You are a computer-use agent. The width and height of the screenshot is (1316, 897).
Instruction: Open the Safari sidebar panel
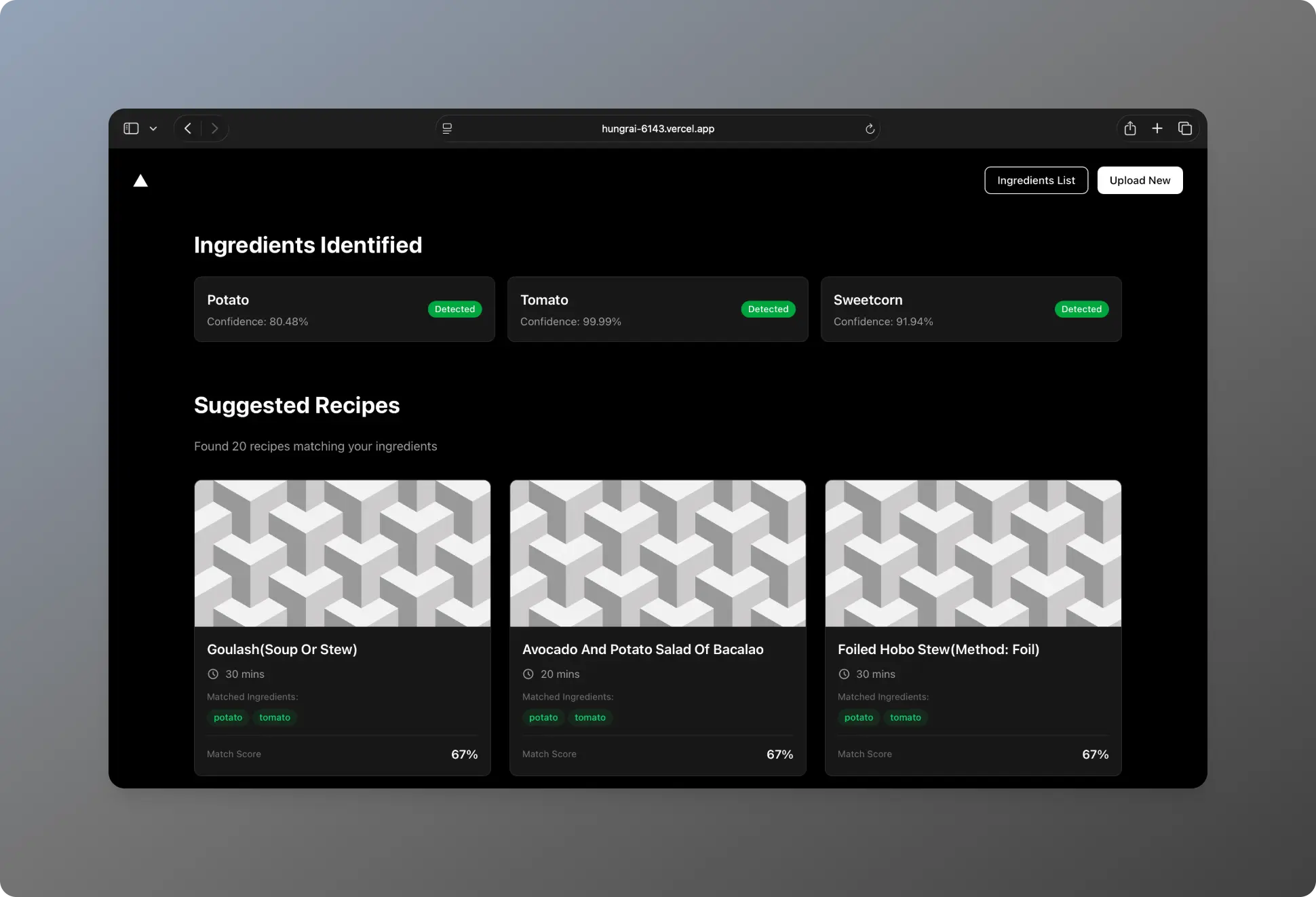[130, 128]
